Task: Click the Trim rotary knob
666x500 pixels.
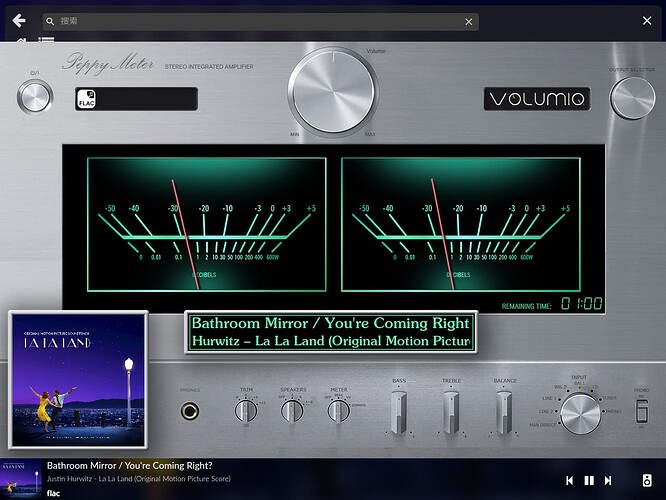Action: (x=246, y=410)
